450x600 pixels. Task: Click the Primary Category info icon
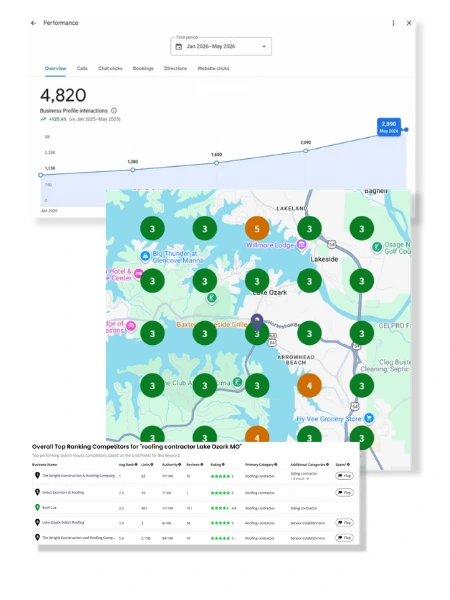tap(276, 465)
